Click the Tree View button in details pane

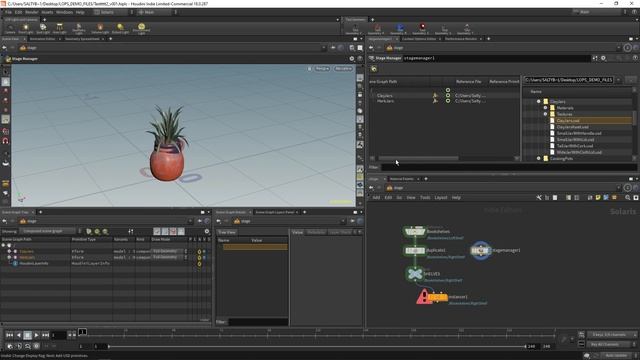[227, 232]
